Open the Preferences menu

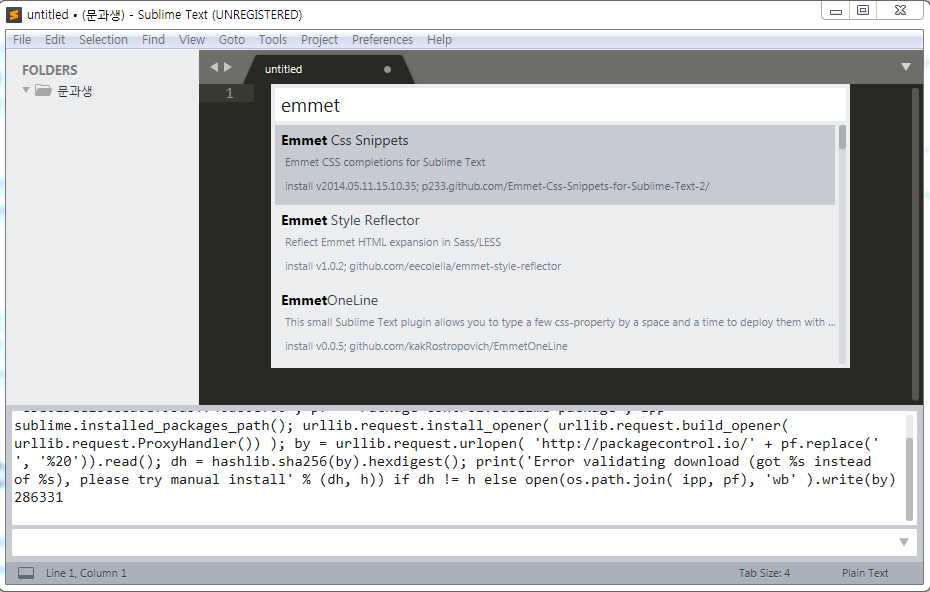click(x=382, y=40)
